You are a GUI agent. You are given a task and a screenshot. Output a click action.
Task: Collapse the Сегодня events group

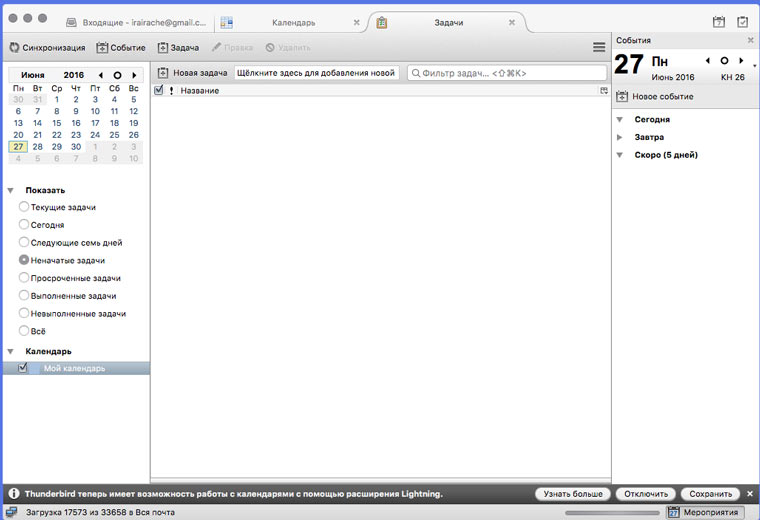click(x=619, y=119)
